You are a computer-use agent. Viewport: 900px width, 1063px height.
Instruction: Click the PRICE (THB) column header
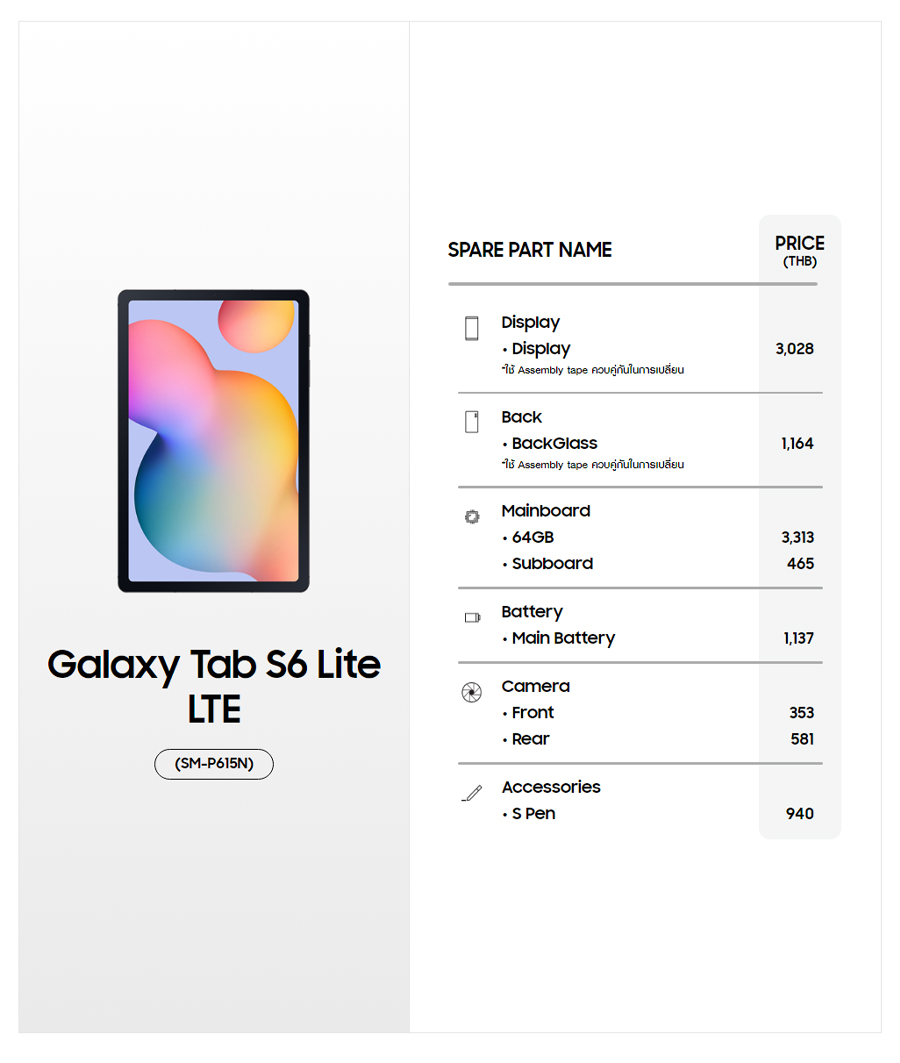[799, 251]
